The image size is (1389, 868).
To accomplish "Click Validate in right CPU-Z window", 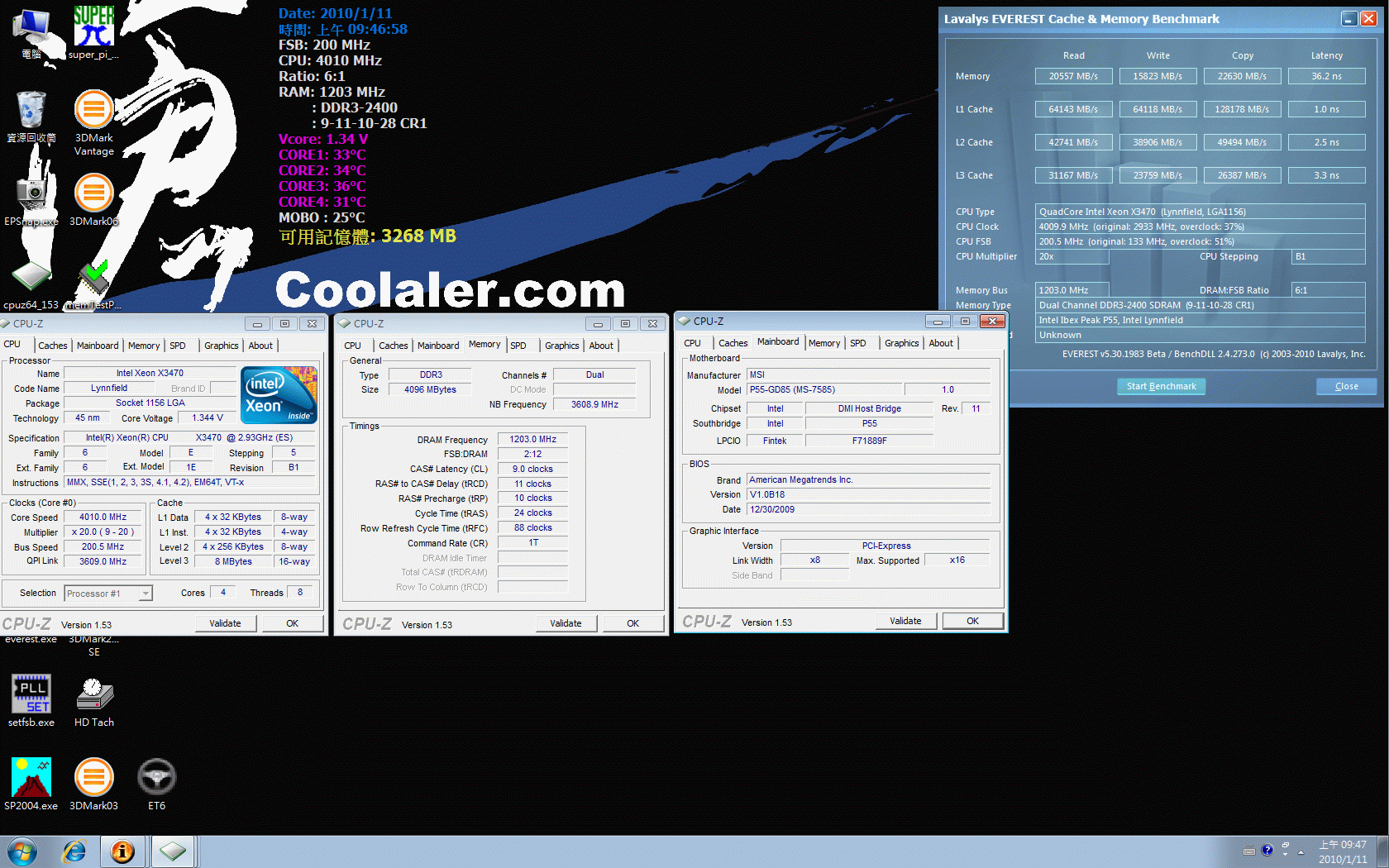I will coord(905,621).
